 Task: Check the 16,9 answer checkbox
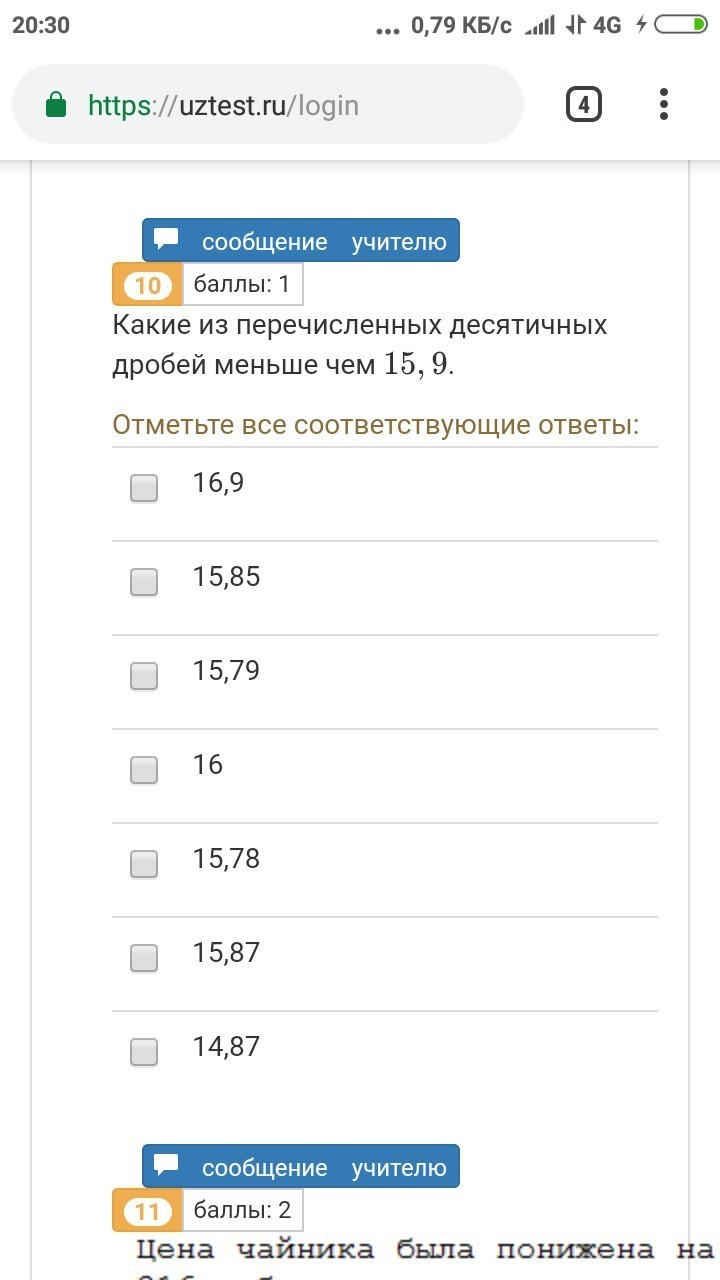(x=144, y=488)
